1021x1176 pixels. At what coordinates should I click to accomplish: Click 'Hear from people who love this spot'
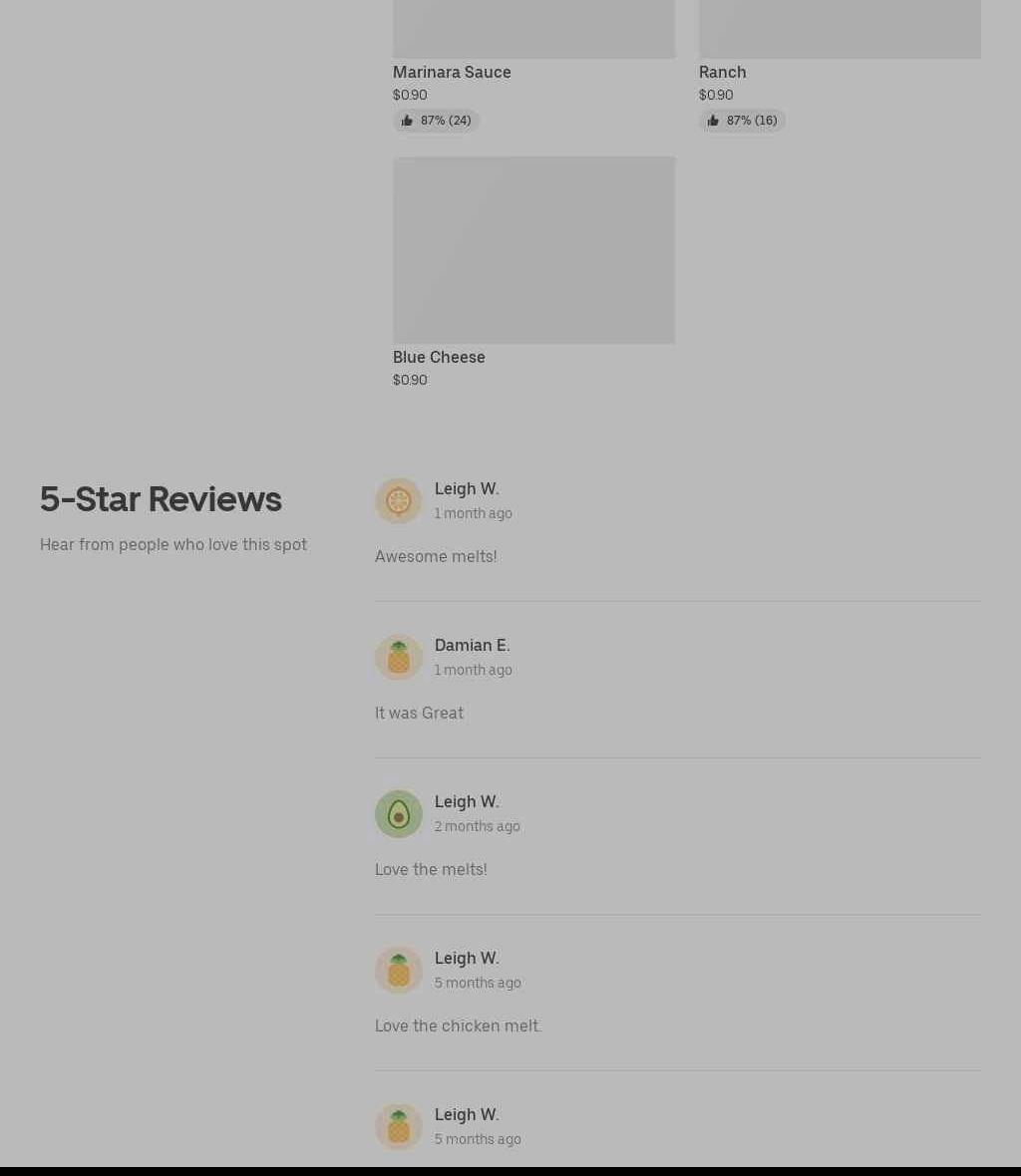point(173,544)
